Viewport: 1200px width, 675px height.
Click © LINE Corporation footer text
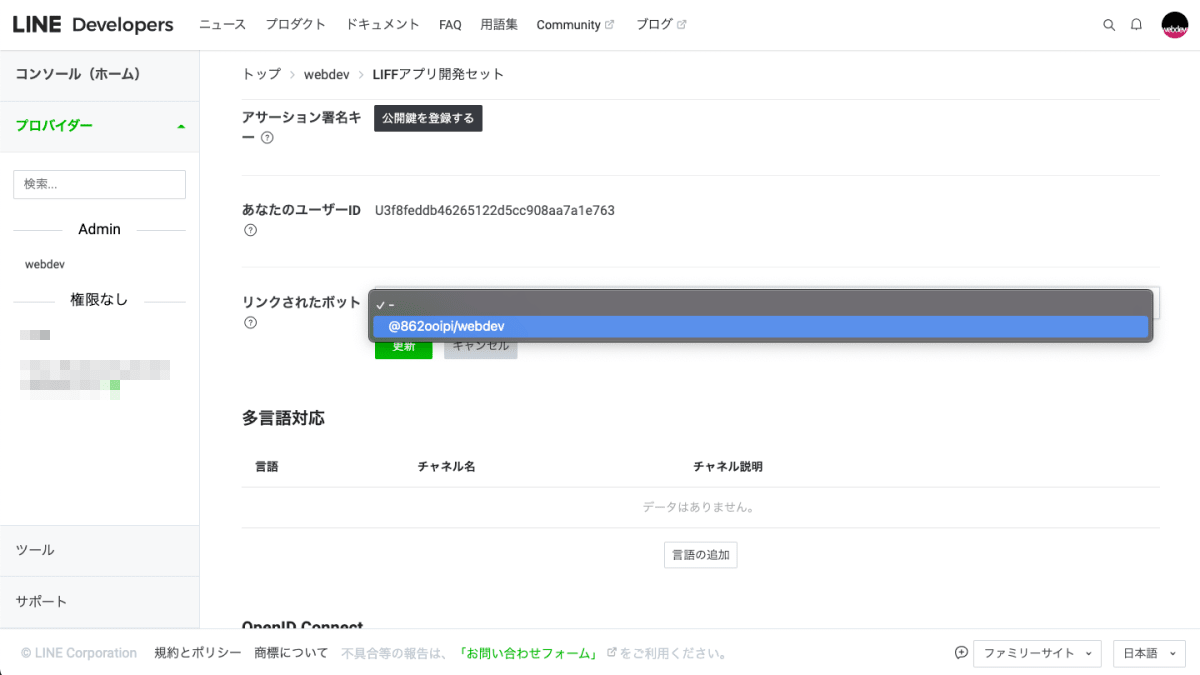(x=79, y=653)
